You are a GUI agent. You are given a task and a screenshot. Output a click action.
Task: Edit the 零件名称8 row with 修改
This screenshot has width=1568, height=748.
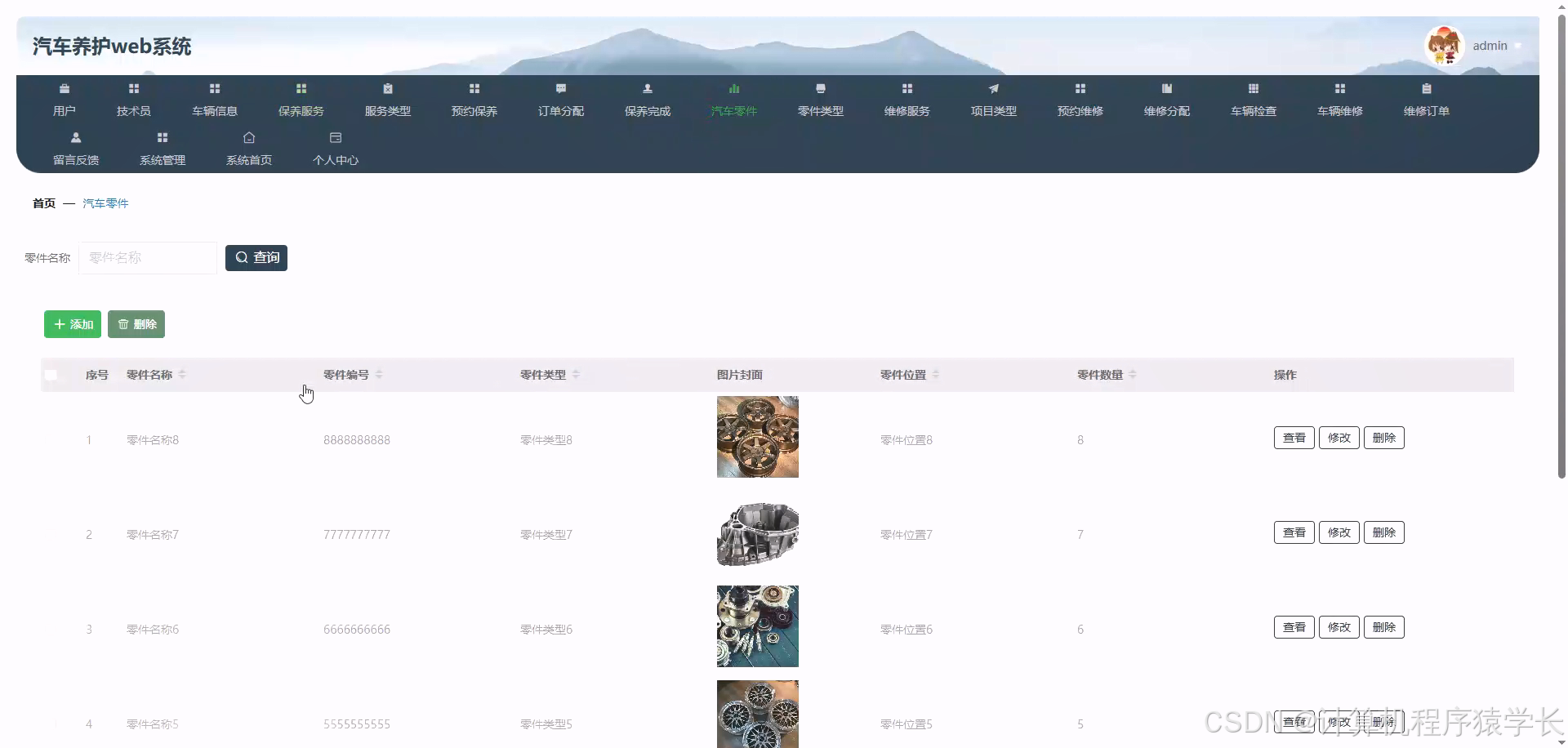click(1339, 438)
